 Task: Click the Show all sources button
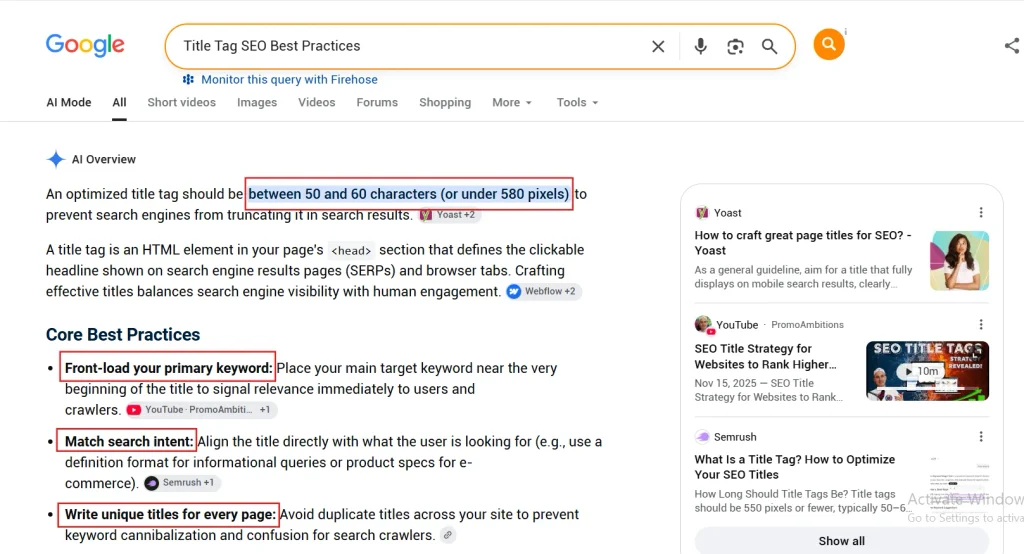point(841,541)
